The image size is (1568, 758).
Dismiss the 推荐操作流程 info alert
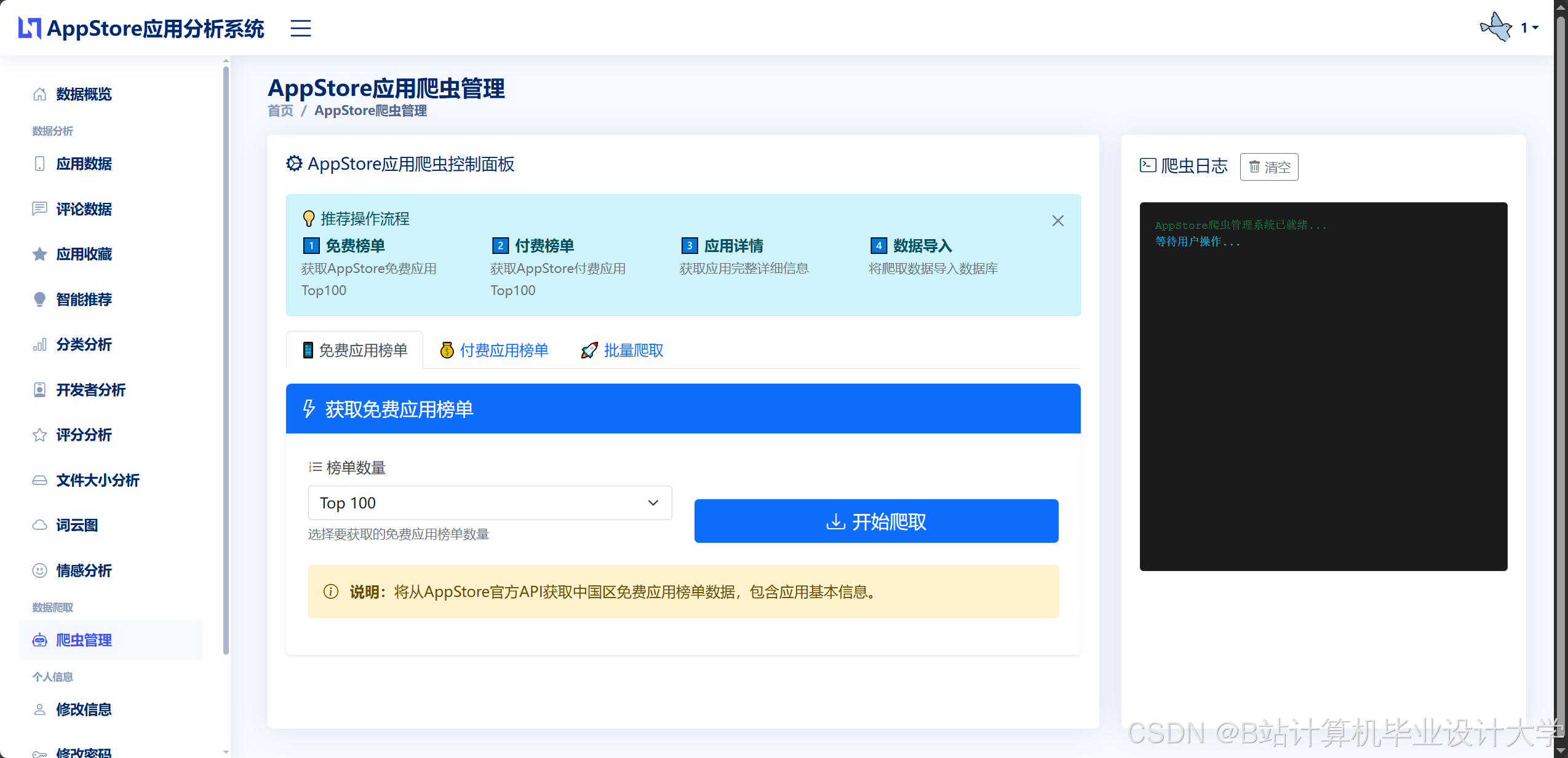click(1057, 221)
